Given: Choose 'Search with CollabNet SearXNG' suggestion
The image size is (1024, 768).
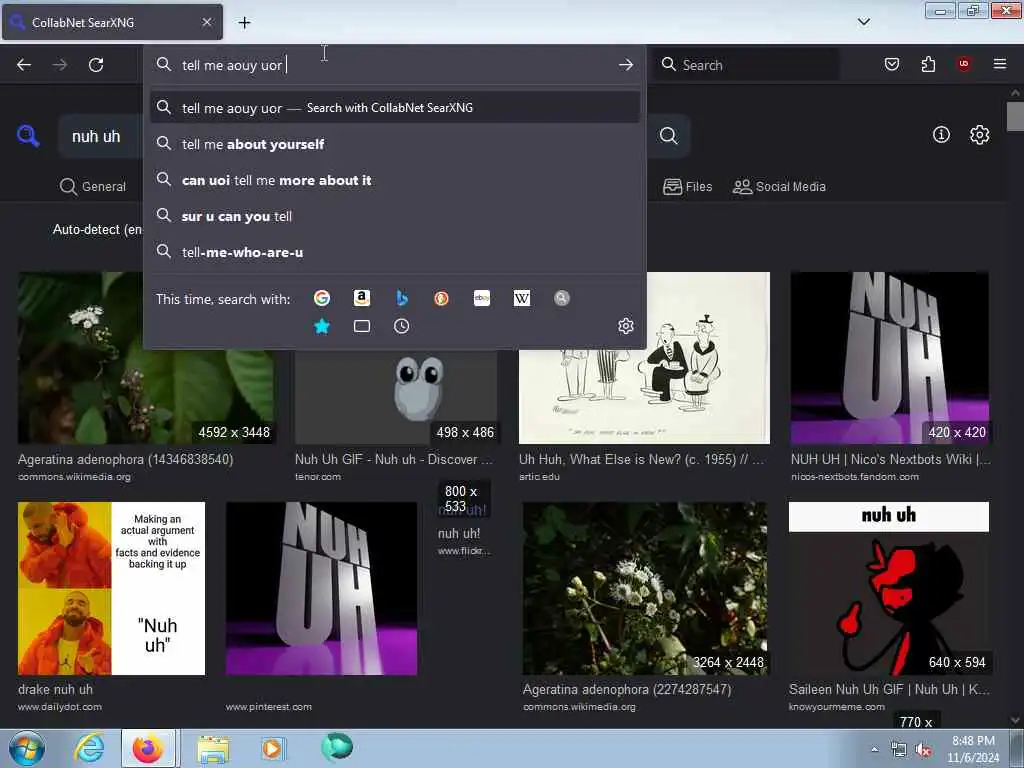Looking at the screenshot, I should point(394,108).
